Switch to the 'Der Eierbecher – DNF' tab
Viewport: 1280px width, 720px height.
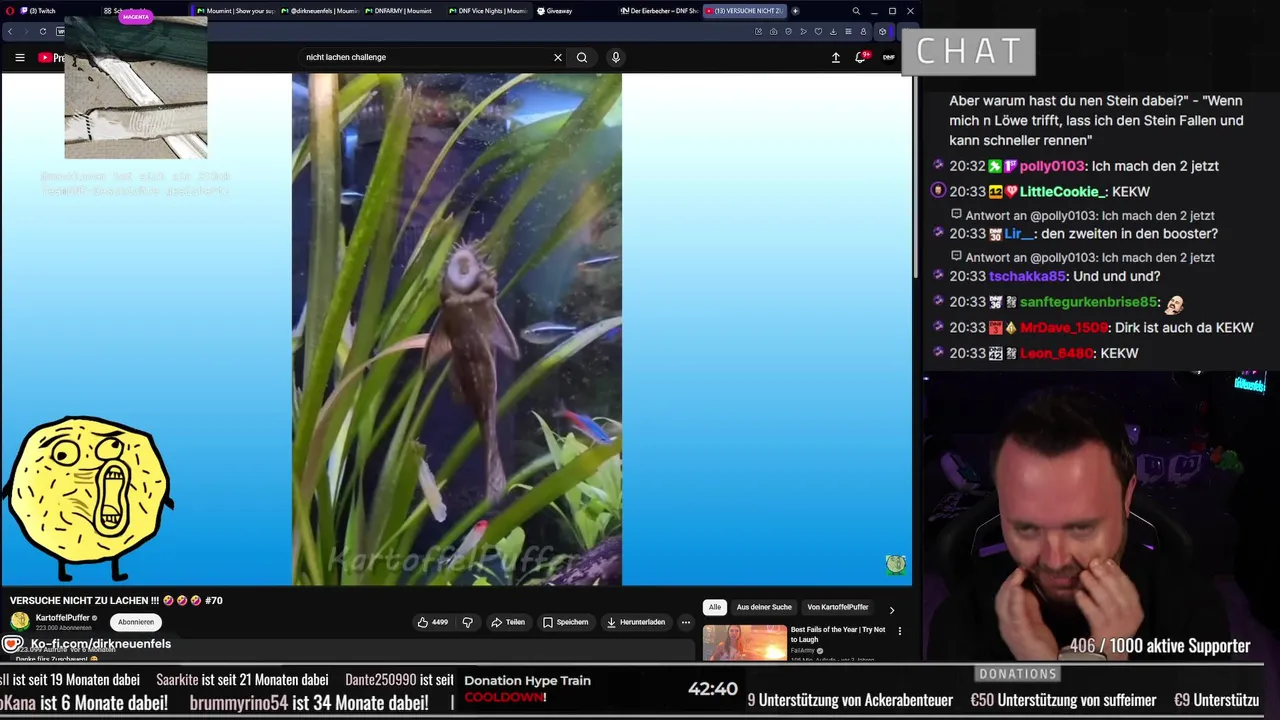tap(659, 11)
